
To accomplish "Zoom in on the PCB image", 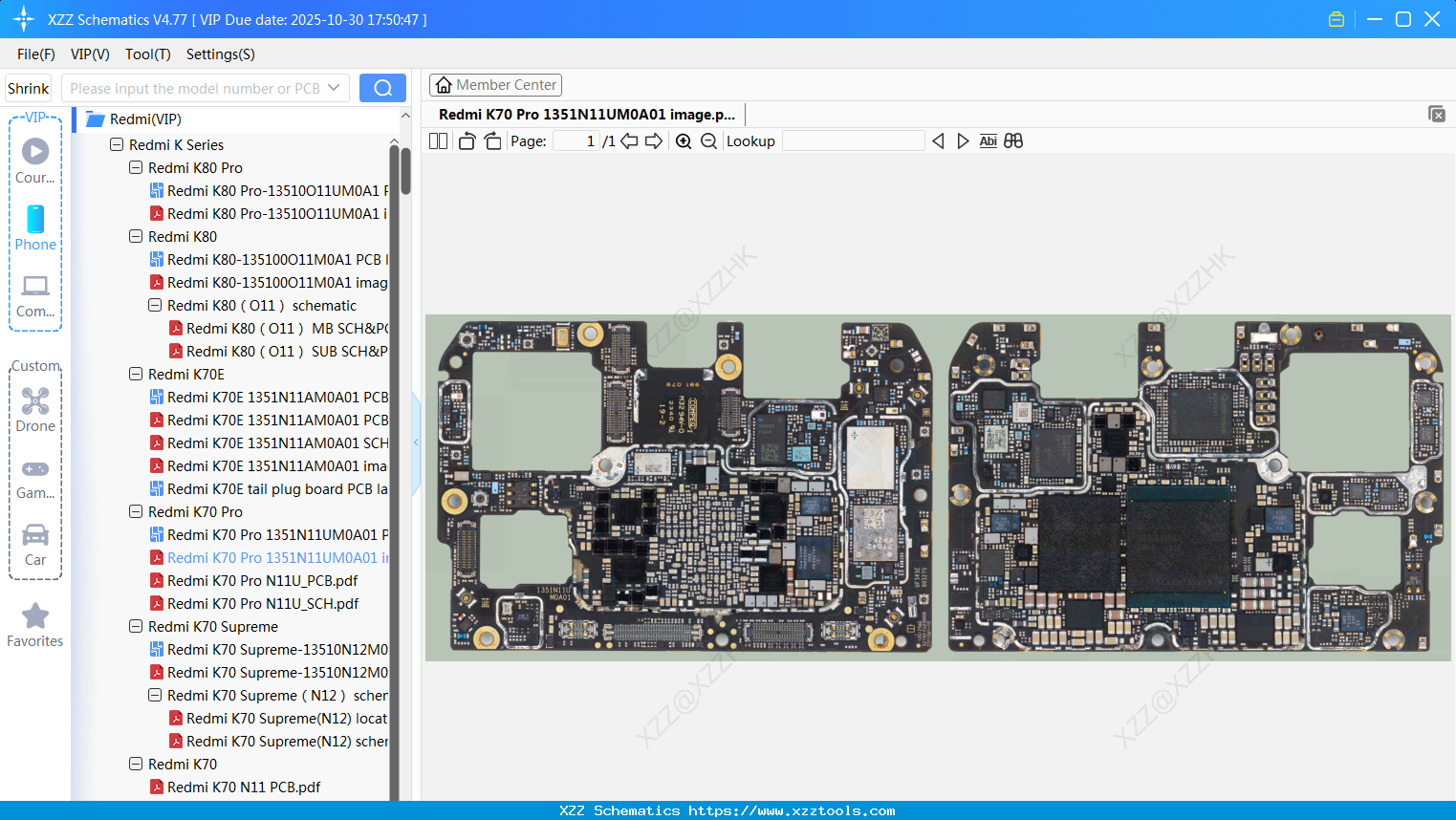I will [684, 140].
